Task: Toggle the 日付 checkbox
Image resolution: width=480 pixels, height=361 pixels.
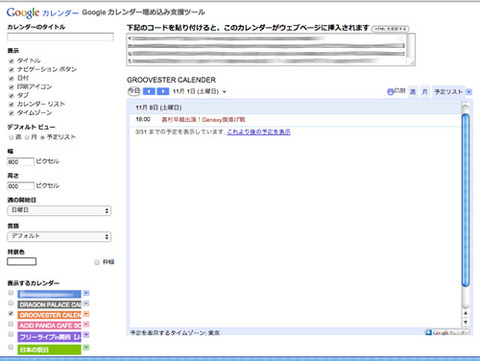Action: (11, 78)
